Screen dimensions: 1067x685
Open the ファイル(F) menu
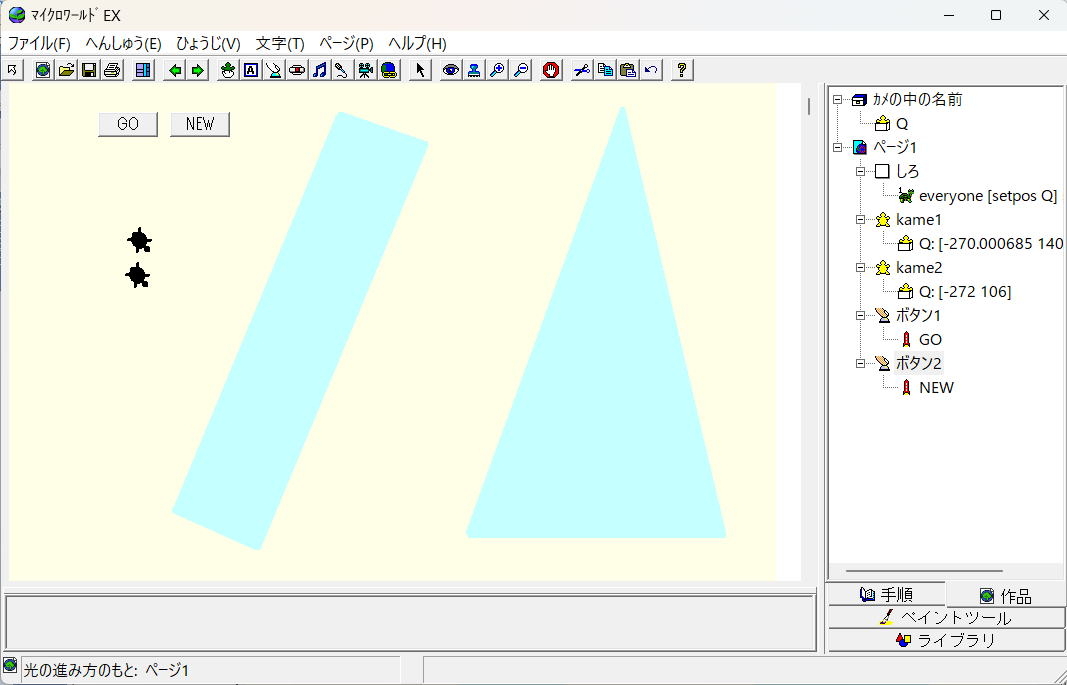click(x=39, y=44)
